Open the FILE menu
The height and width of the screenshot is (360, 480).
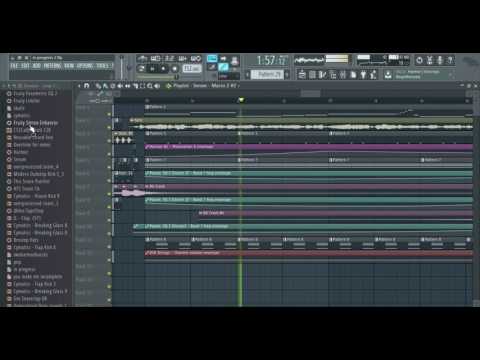point(14,66)
